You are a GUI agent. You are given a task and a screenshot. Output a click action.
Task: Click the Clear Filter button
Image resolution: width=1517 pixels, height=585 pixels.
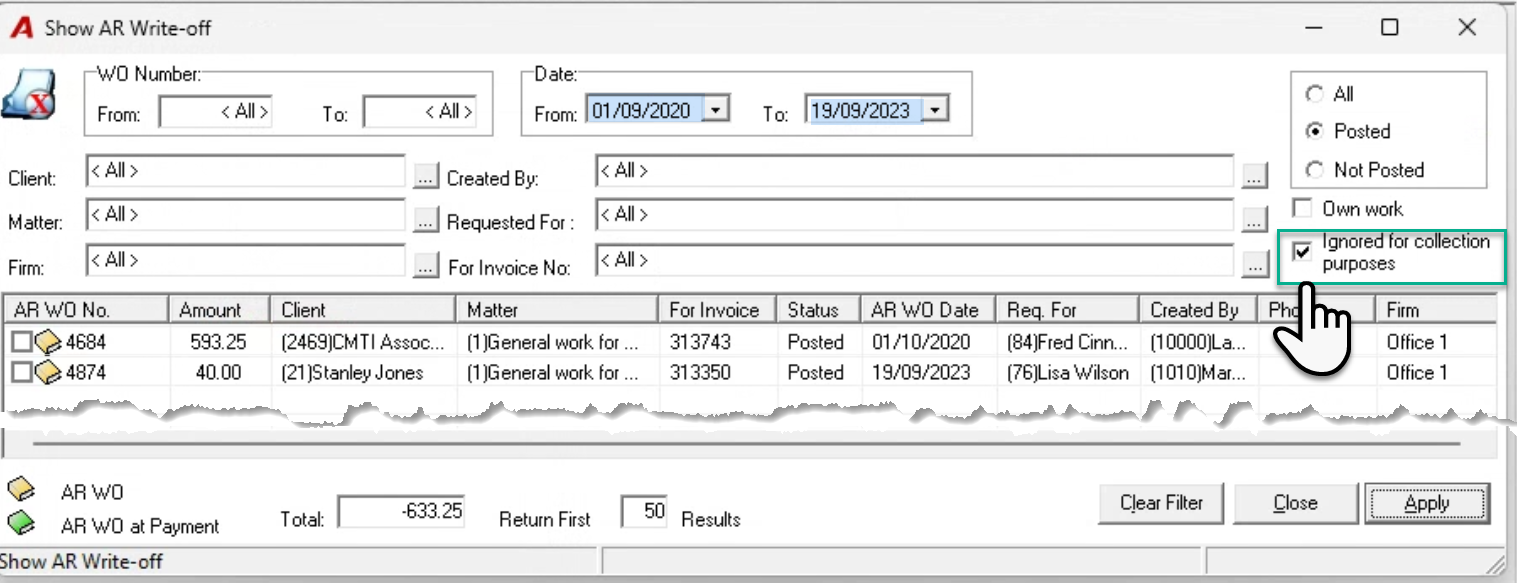tap(1162, 503)
